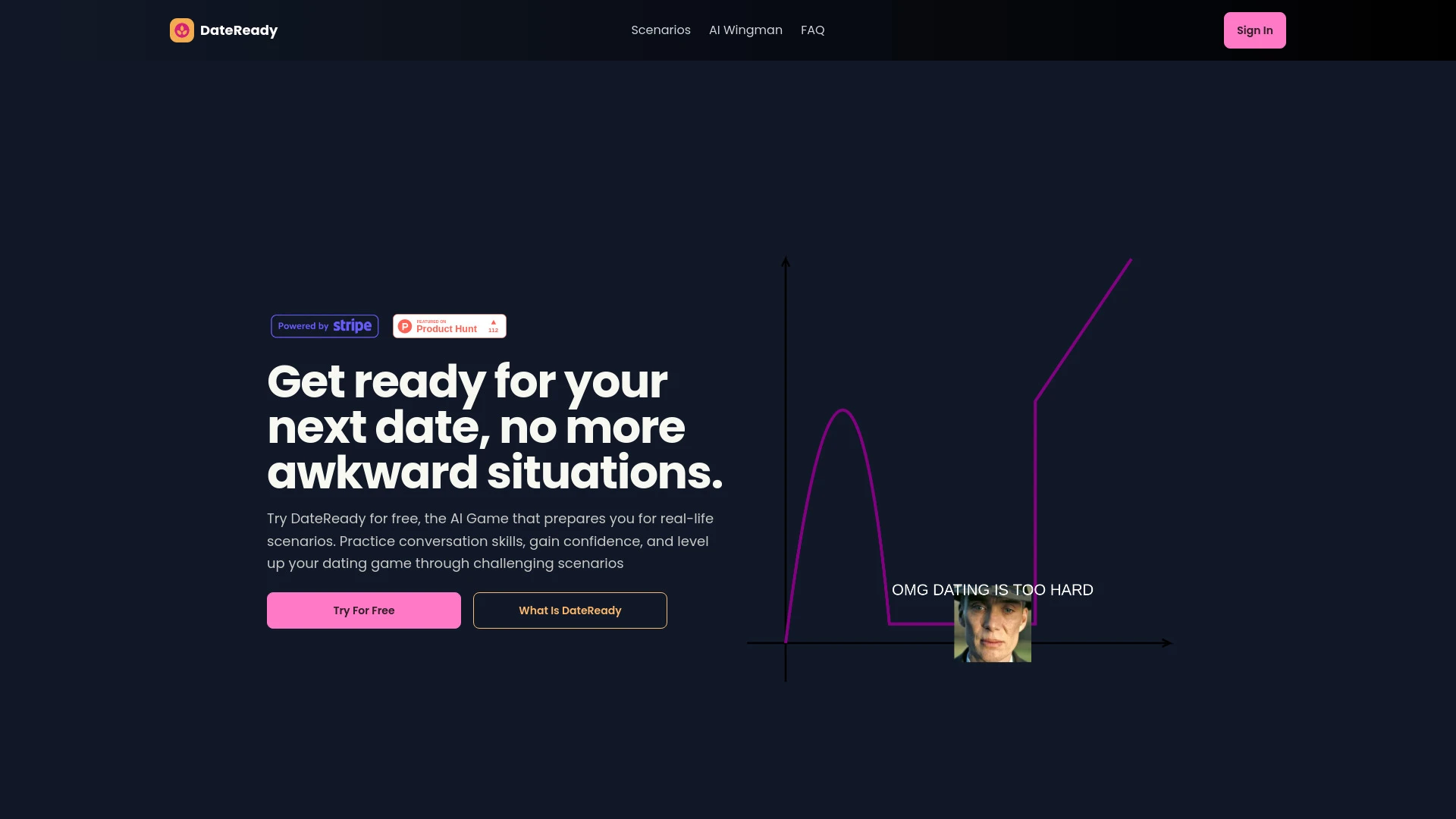Click the What Is DateReady button

coord(570,610)
